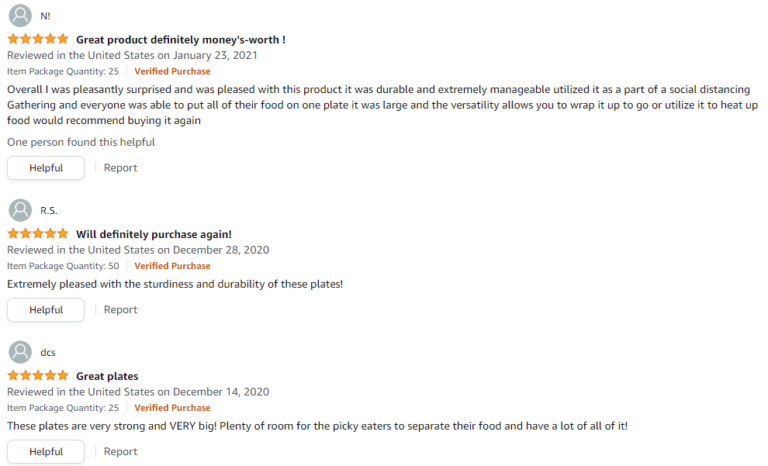Click five-star rating on N!'s review
Viewport: 768px width, 466px height.
[x=38, y=40]
